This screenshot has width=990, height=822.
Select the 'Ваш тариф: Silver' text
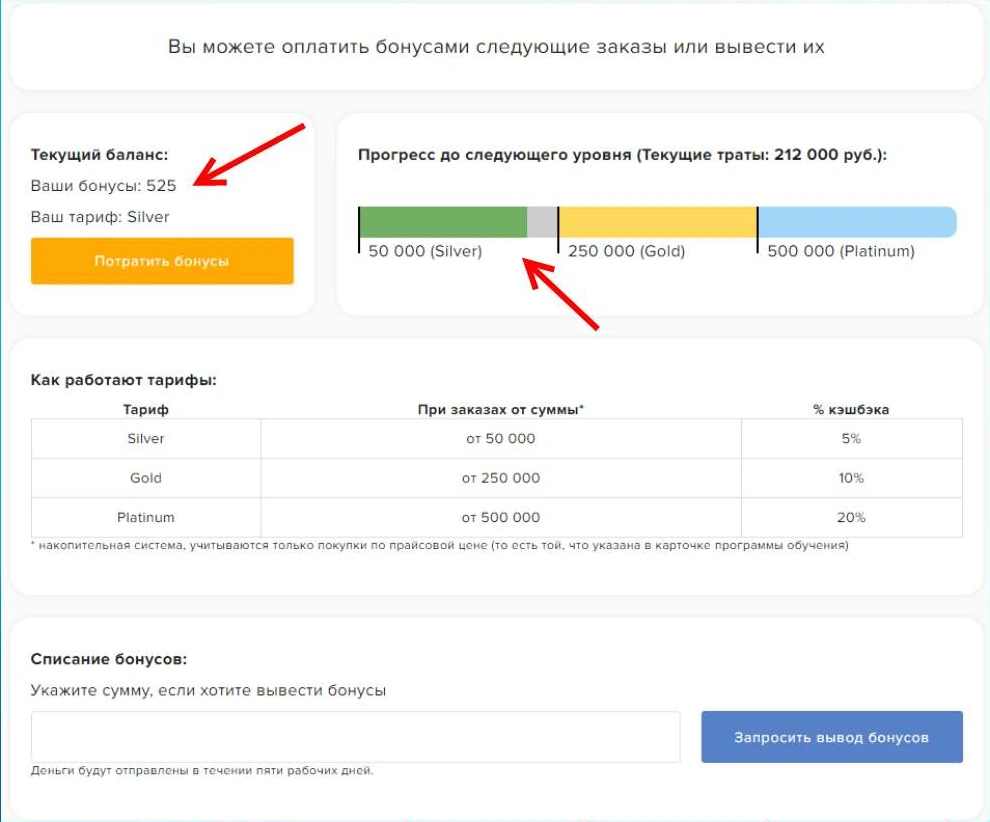coord(100,217)
